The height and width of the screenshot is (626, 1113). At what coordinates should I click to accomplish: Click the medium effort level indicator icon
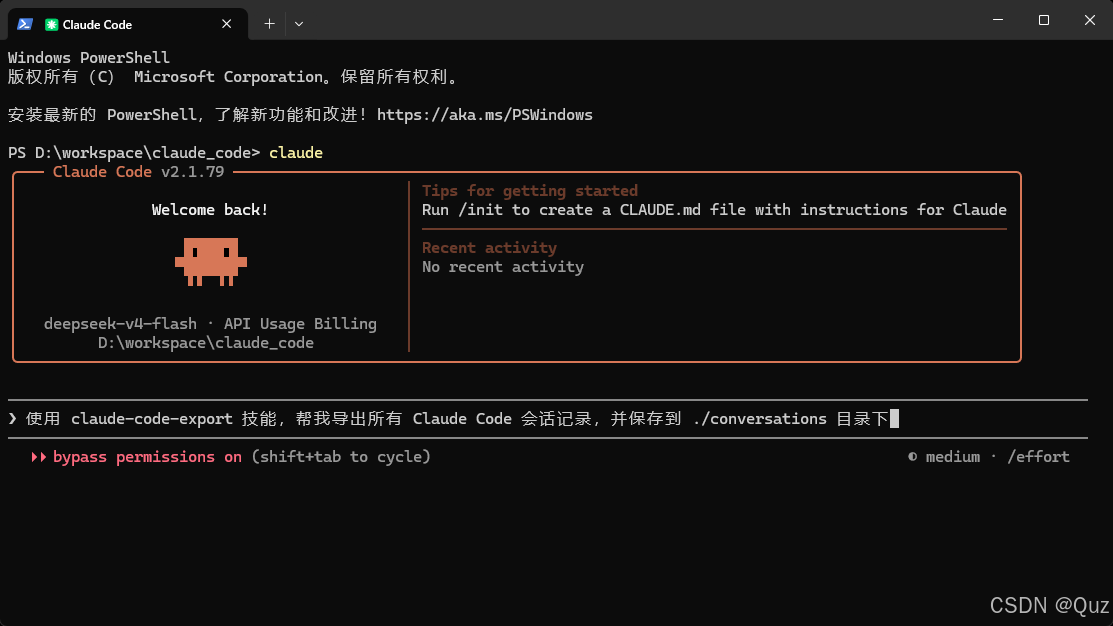coord(913,457)
